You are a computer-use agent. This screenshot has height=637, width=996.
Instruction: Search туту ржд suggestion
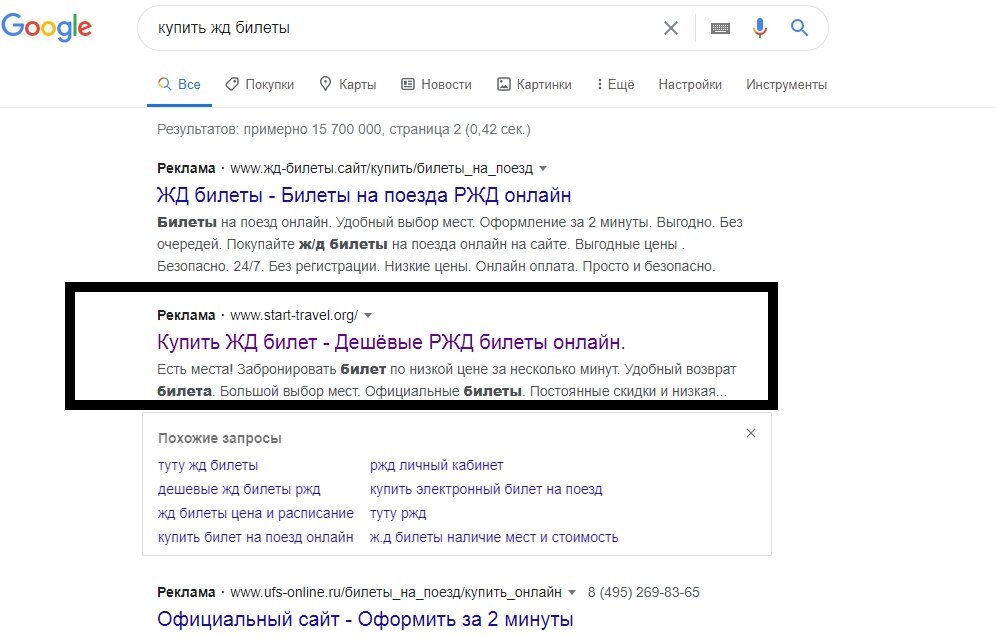398,513
